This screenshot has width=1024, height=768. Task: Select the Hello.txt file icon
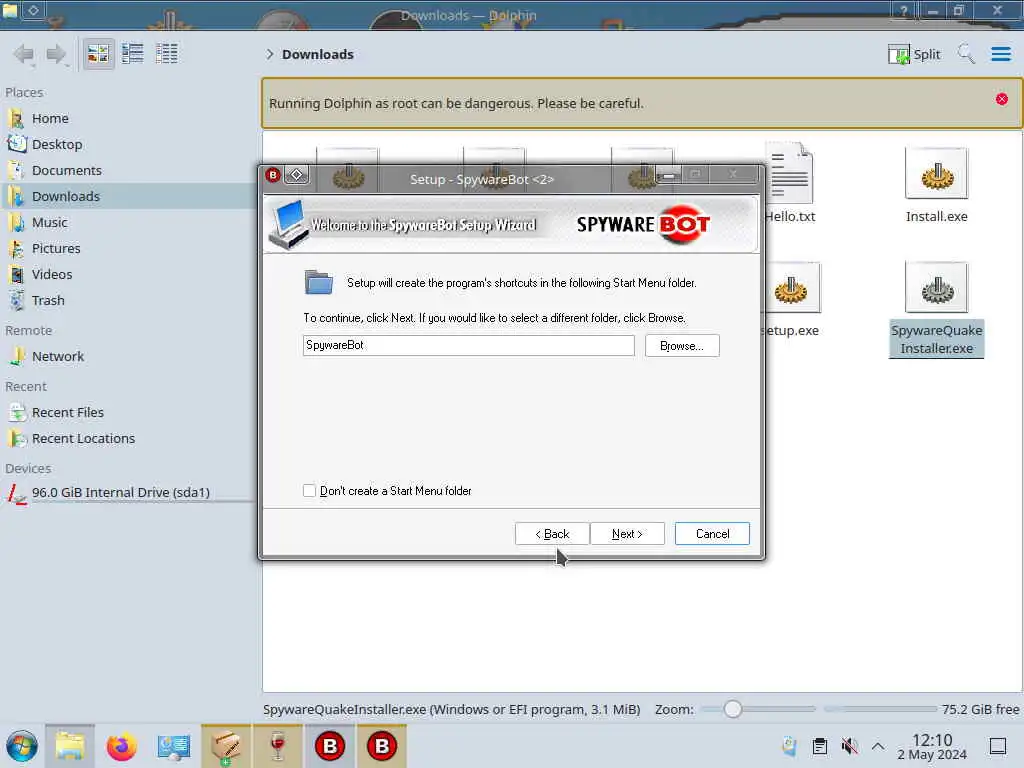pos(792,175)
